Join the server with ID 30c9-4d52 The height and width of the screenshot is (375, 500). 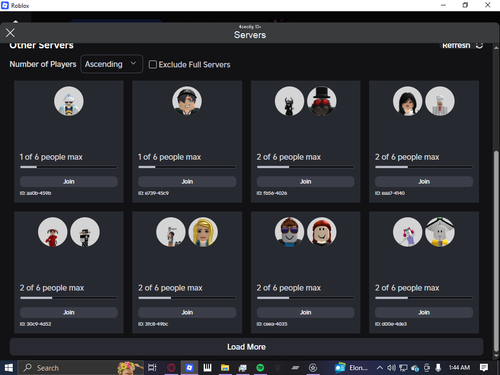pos(69,312)
